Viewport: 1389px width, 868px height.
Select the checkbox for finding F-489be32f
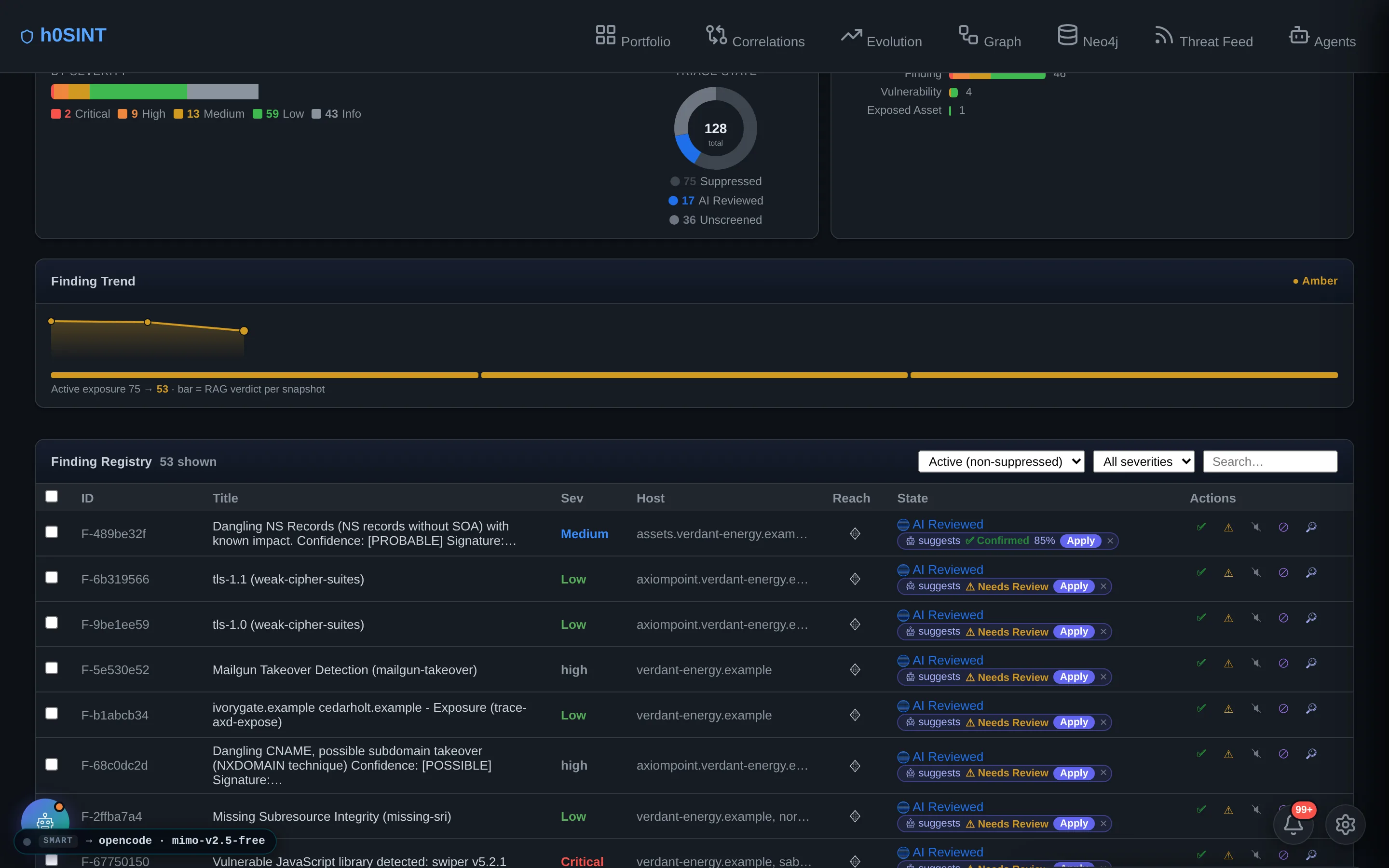(52, 532)
